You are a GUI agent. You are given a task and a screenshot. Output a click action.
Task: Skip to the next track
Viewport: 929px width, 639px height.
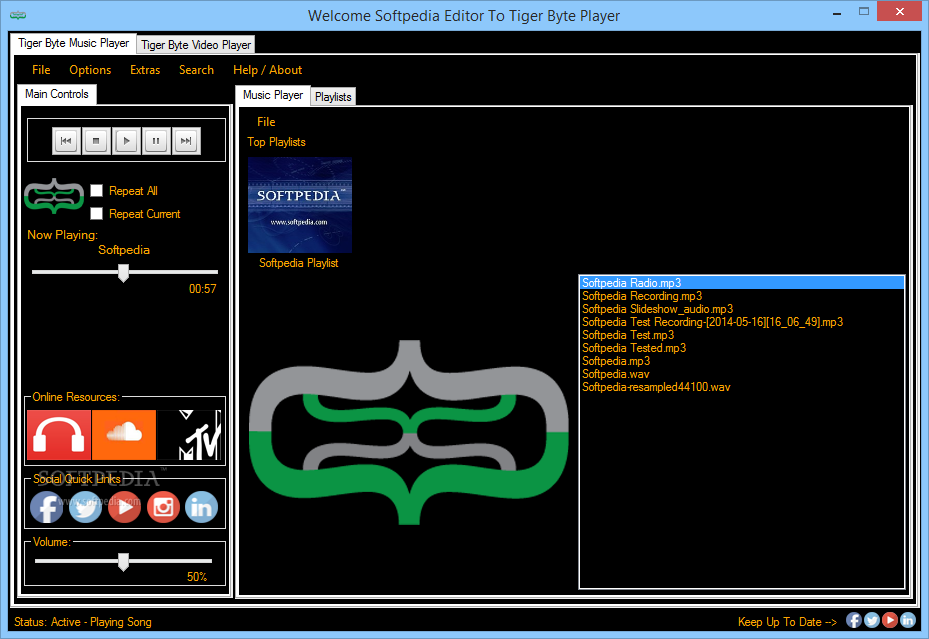tap(186, 141)
